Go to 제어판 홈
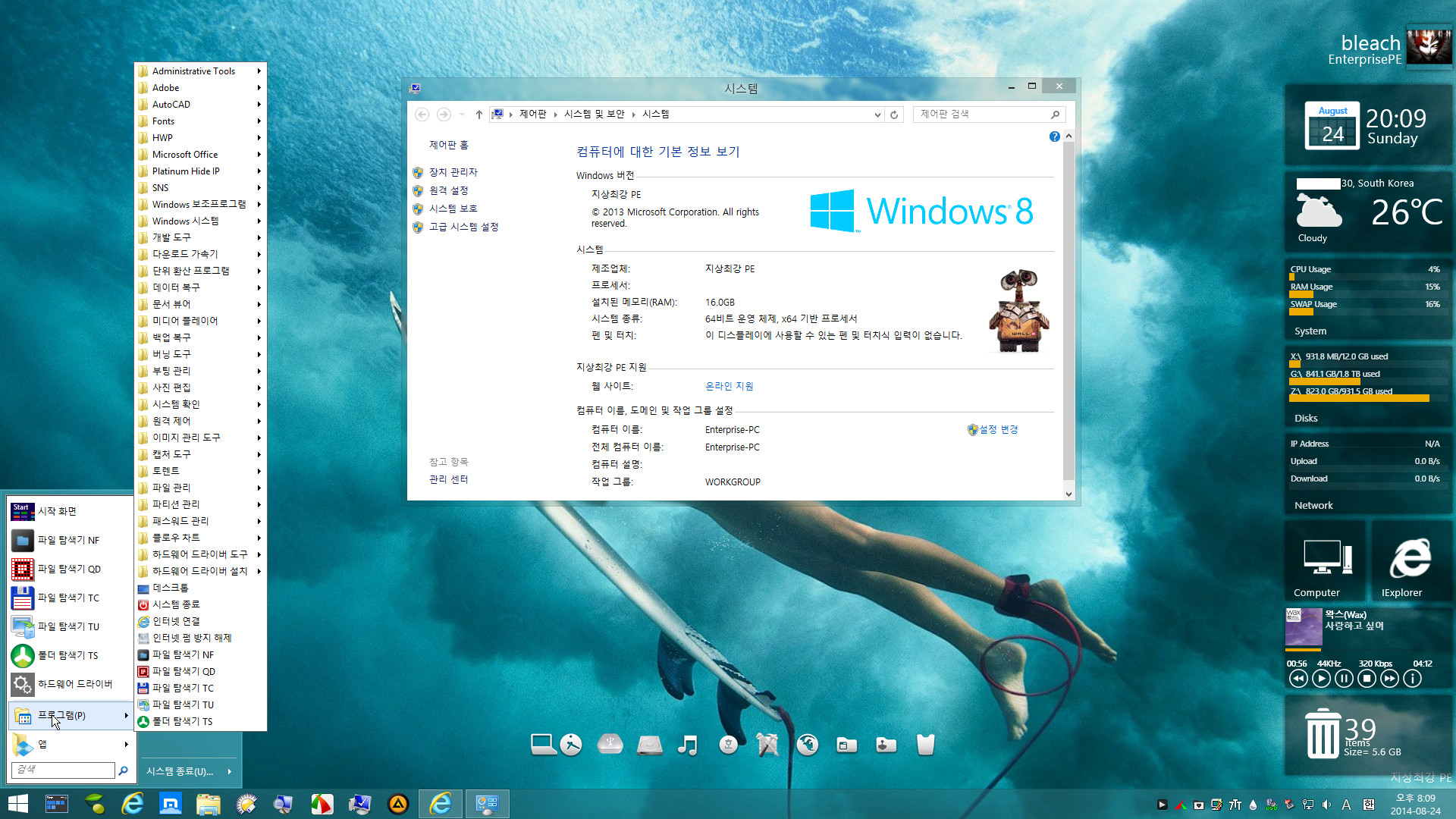Screen dimensions: 1456x819 pos(448,146)
